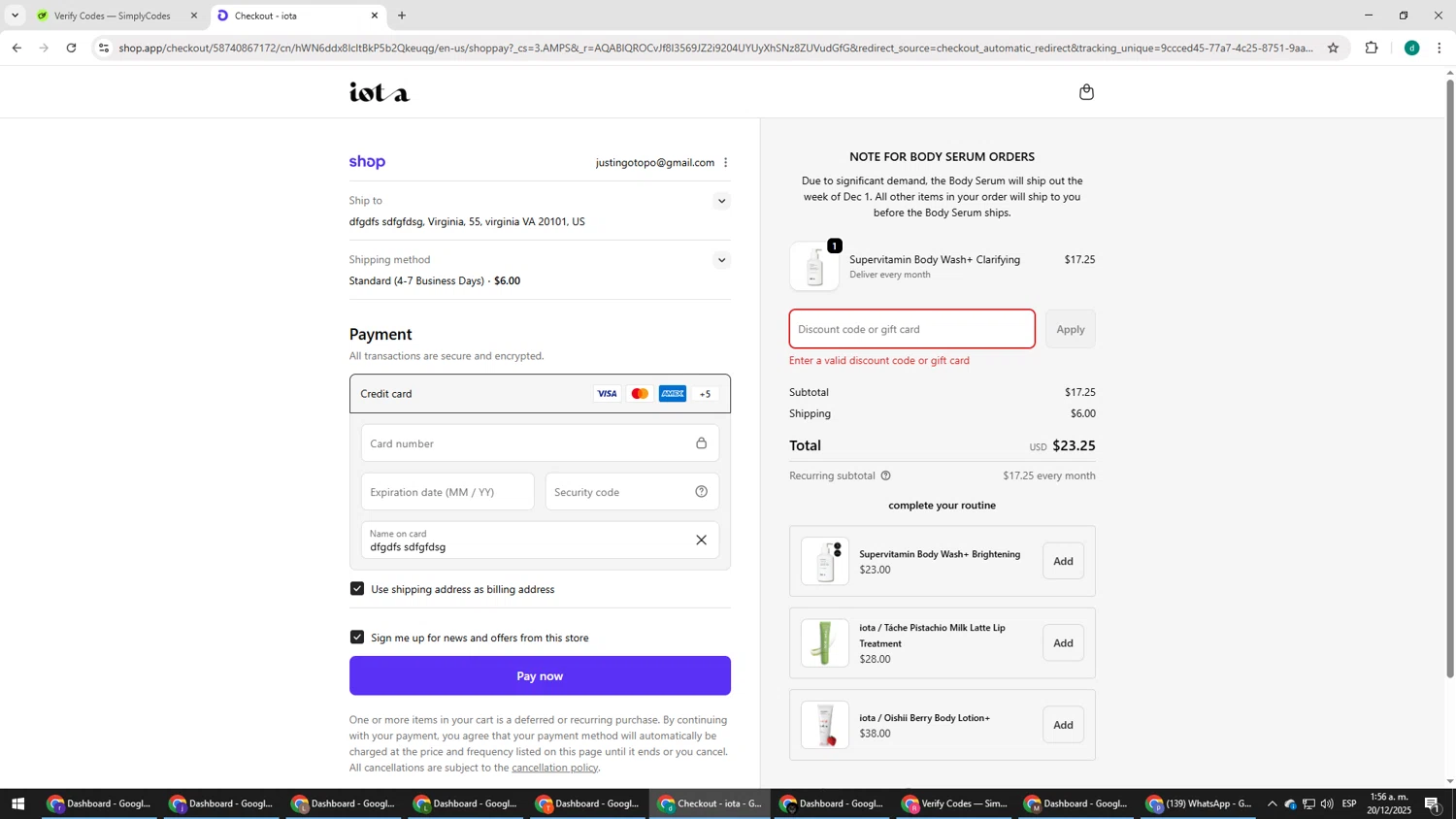Open the shopping bag cart icon
This screenshot has width=1456, height=819.
pos(1086,92)
